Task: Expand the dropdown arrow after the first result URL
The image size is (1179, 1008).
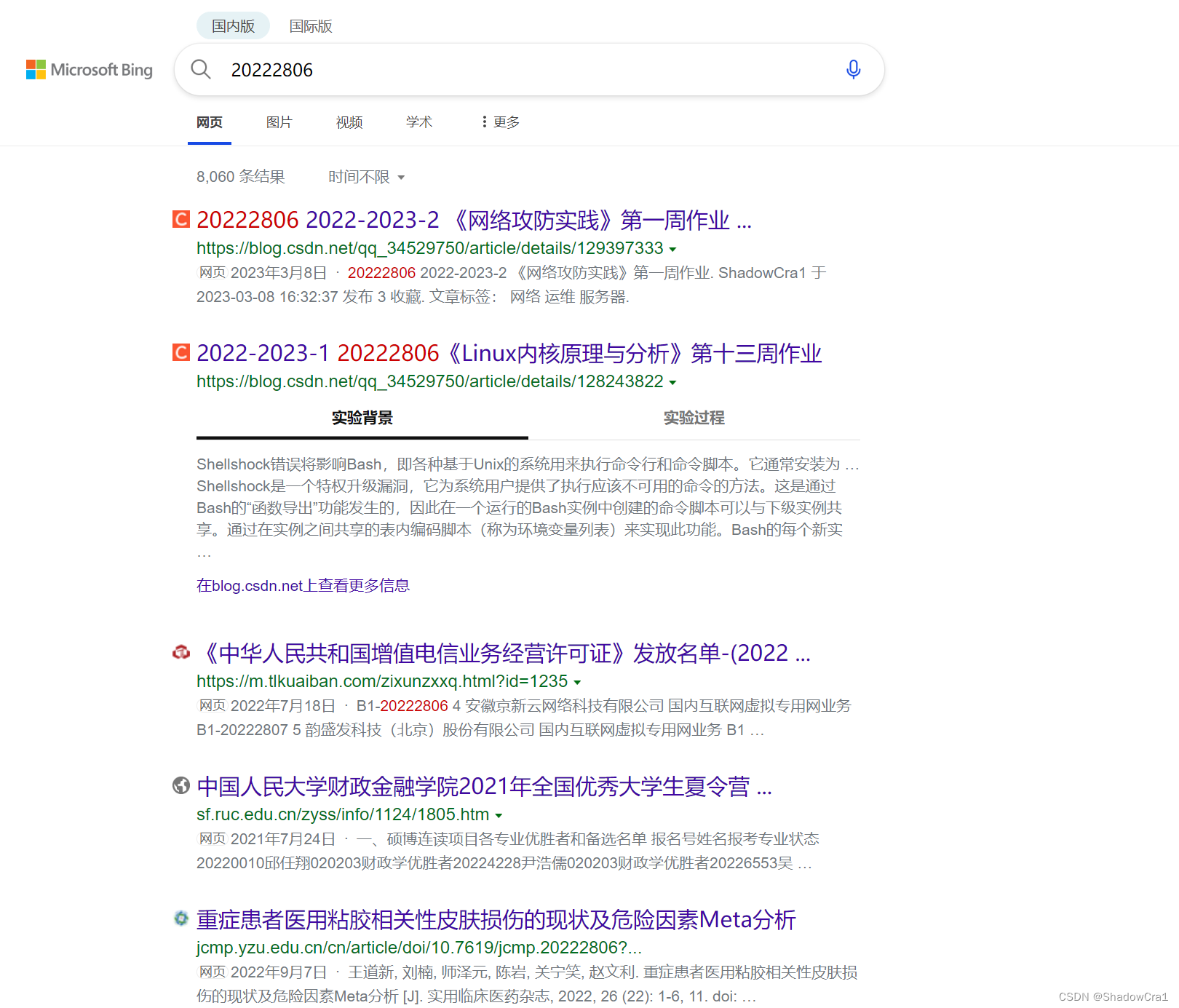Action: (x=673, y=248)
